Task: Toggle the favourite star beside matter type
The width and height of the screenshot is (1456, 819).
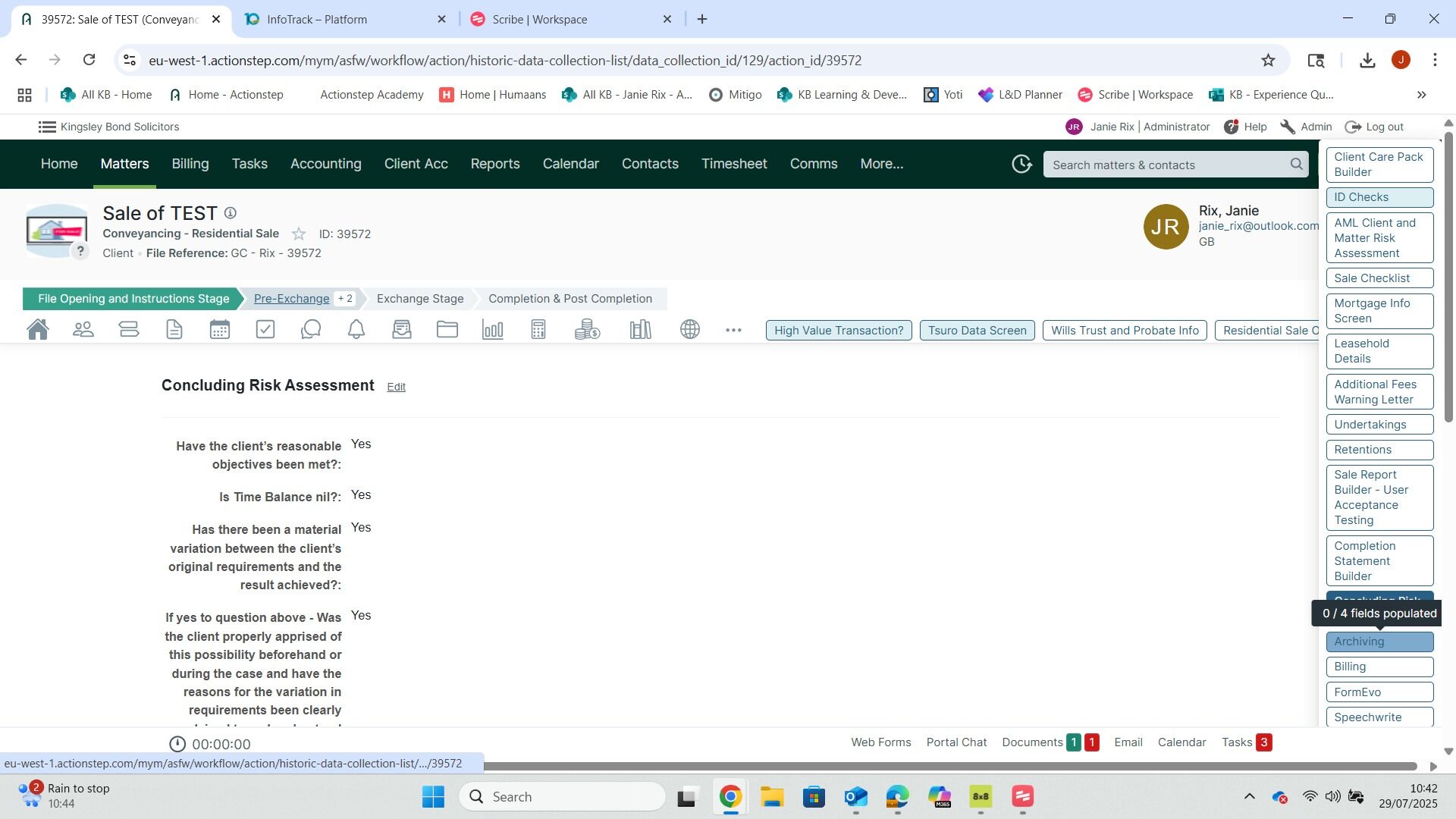Action: [299, 234]
